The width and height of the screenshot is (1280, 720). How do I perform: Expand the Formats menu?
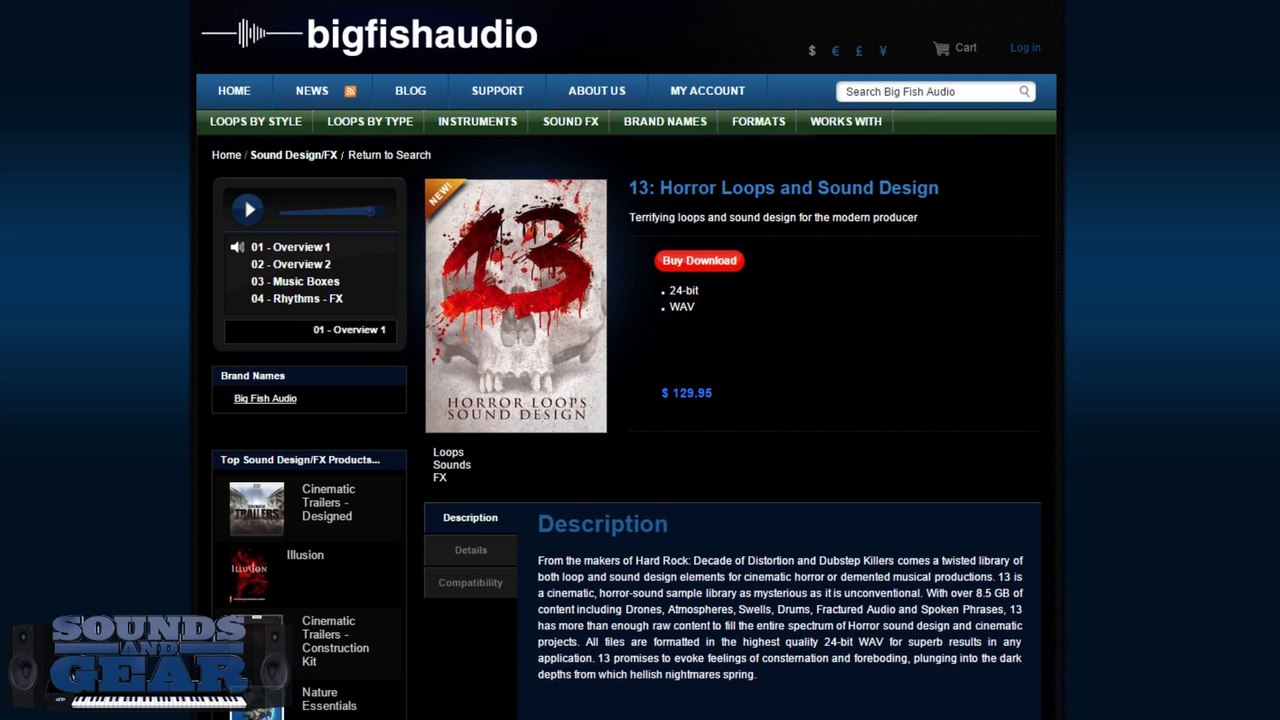[758, 122]
